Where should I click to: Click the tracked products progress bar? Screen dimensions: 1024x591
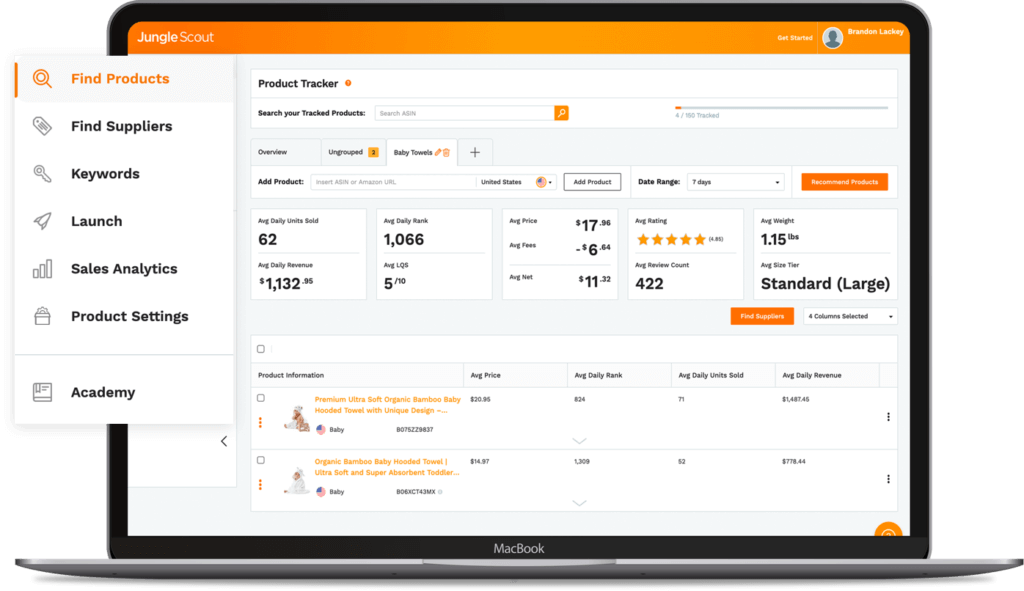[x=782, y=108]
